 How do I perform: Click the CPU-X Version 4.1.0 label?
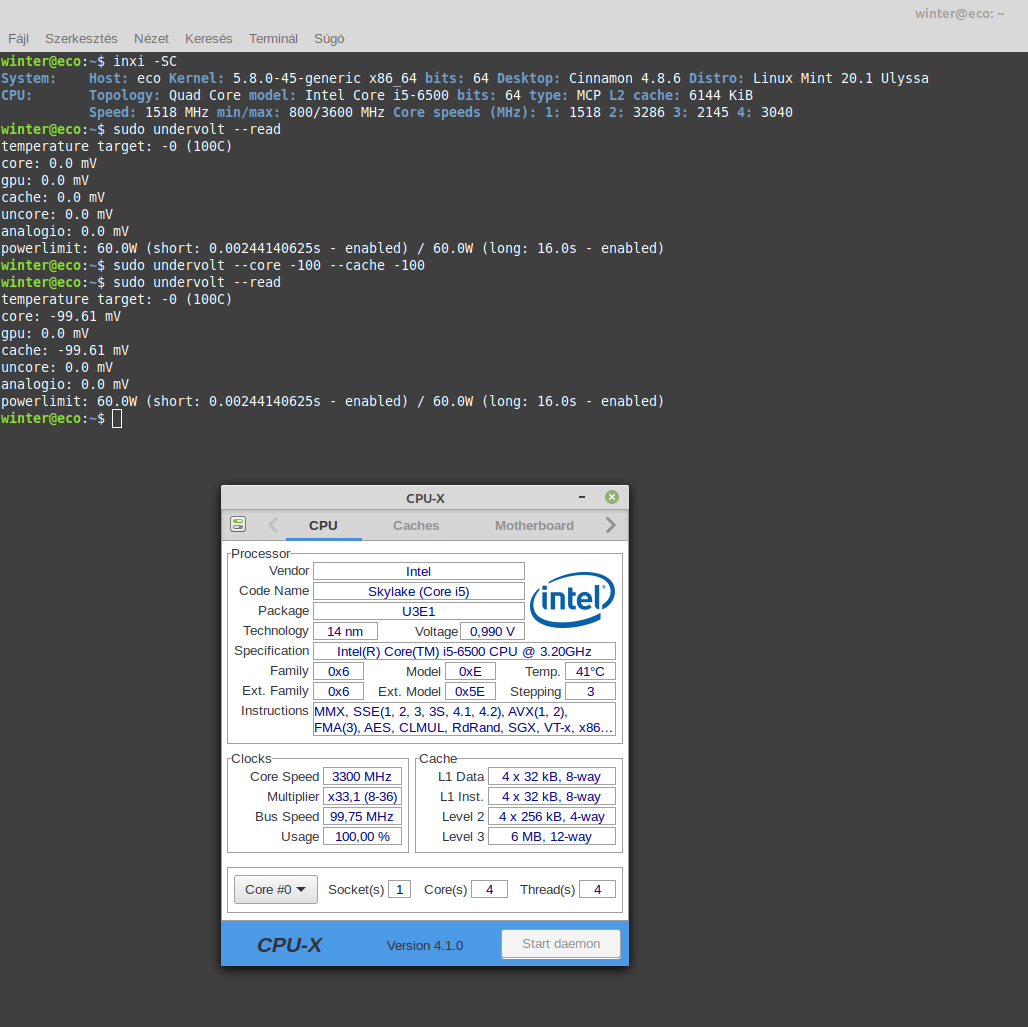pos(425,945)
